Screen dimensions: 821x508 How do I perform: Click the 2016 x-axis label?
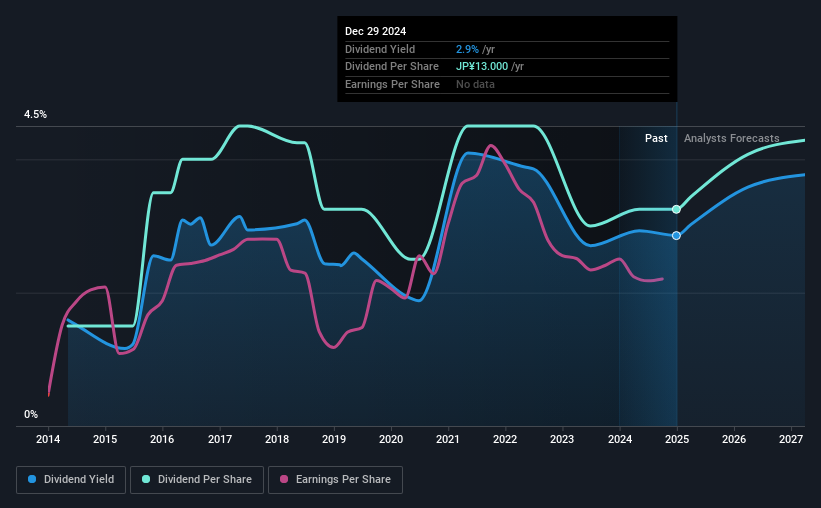pyautogui.click(x=162, y=439)
